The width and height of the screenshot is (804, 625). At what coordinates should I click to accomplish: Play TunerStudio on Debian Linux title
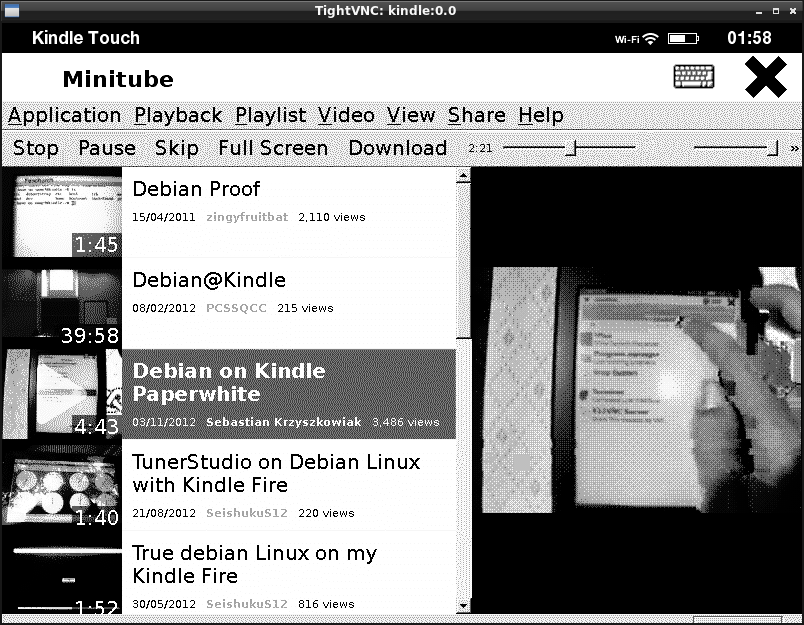[276, 473]
